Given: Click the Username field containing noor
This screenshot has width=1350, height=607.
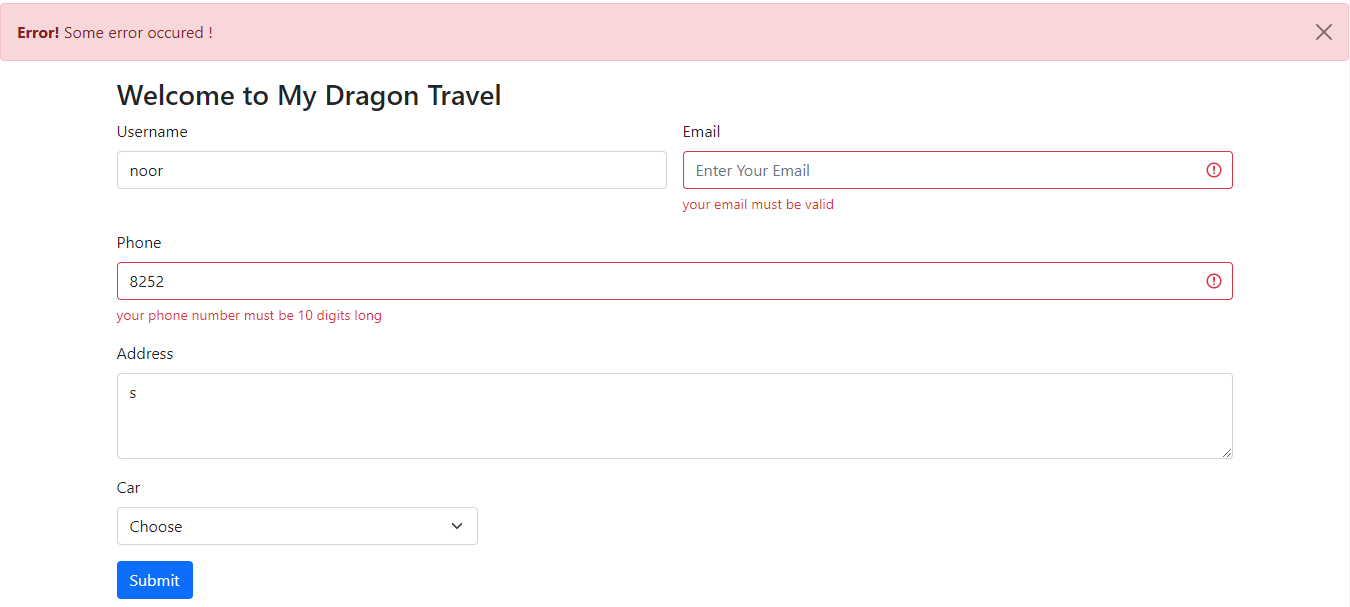Looking at the screenshot, I should 390,170.
